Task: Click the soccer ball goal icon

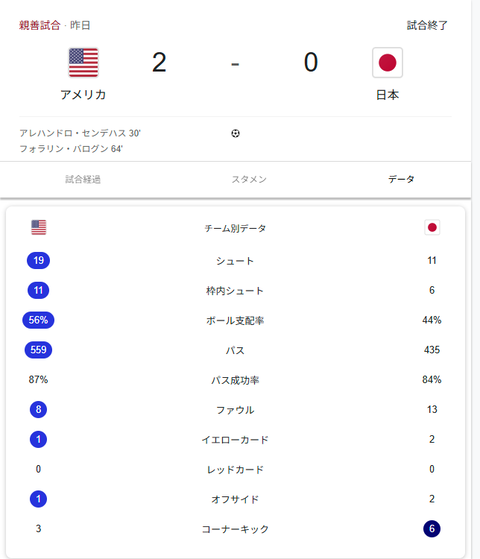Action: (235, 133)
